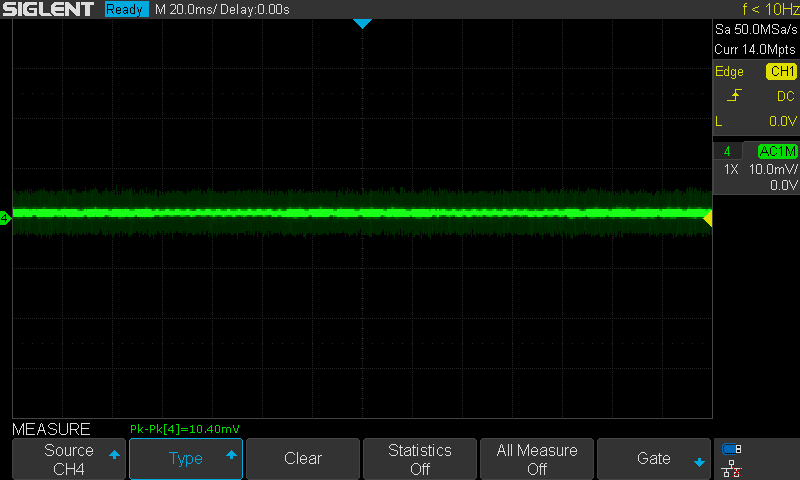Click the MEASURE menu title
This screenshot has height=480, width=800.
(51, 429)
